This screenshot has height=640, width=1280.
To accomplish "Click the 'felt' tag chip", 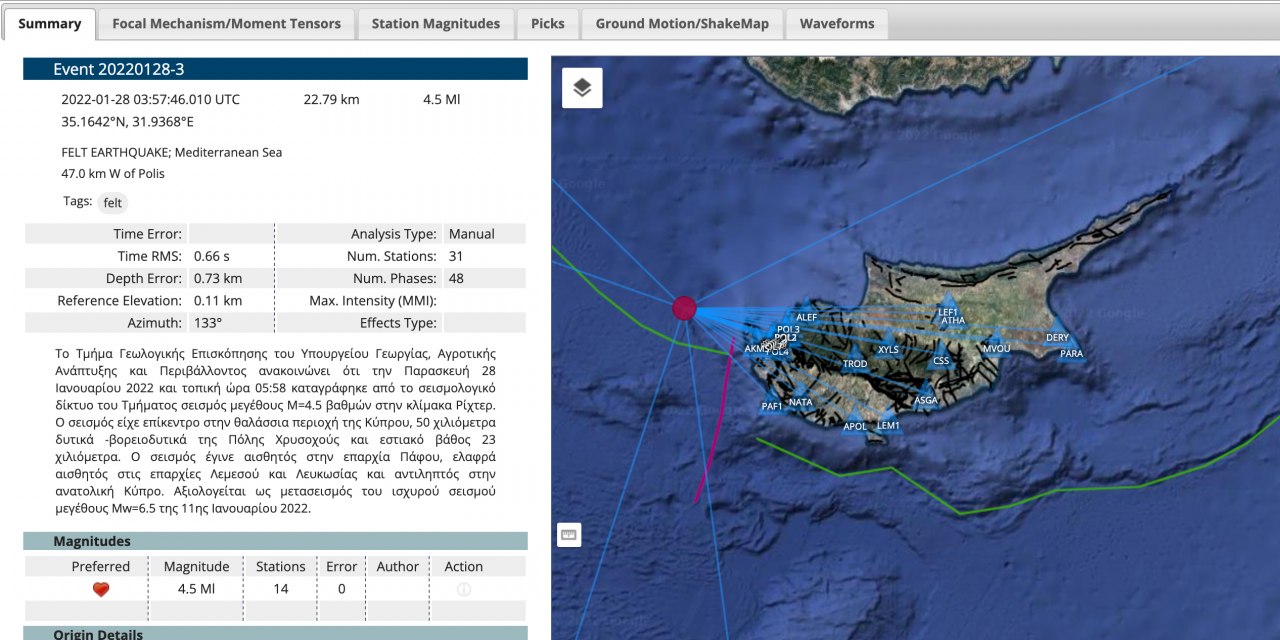I will 113,203.
